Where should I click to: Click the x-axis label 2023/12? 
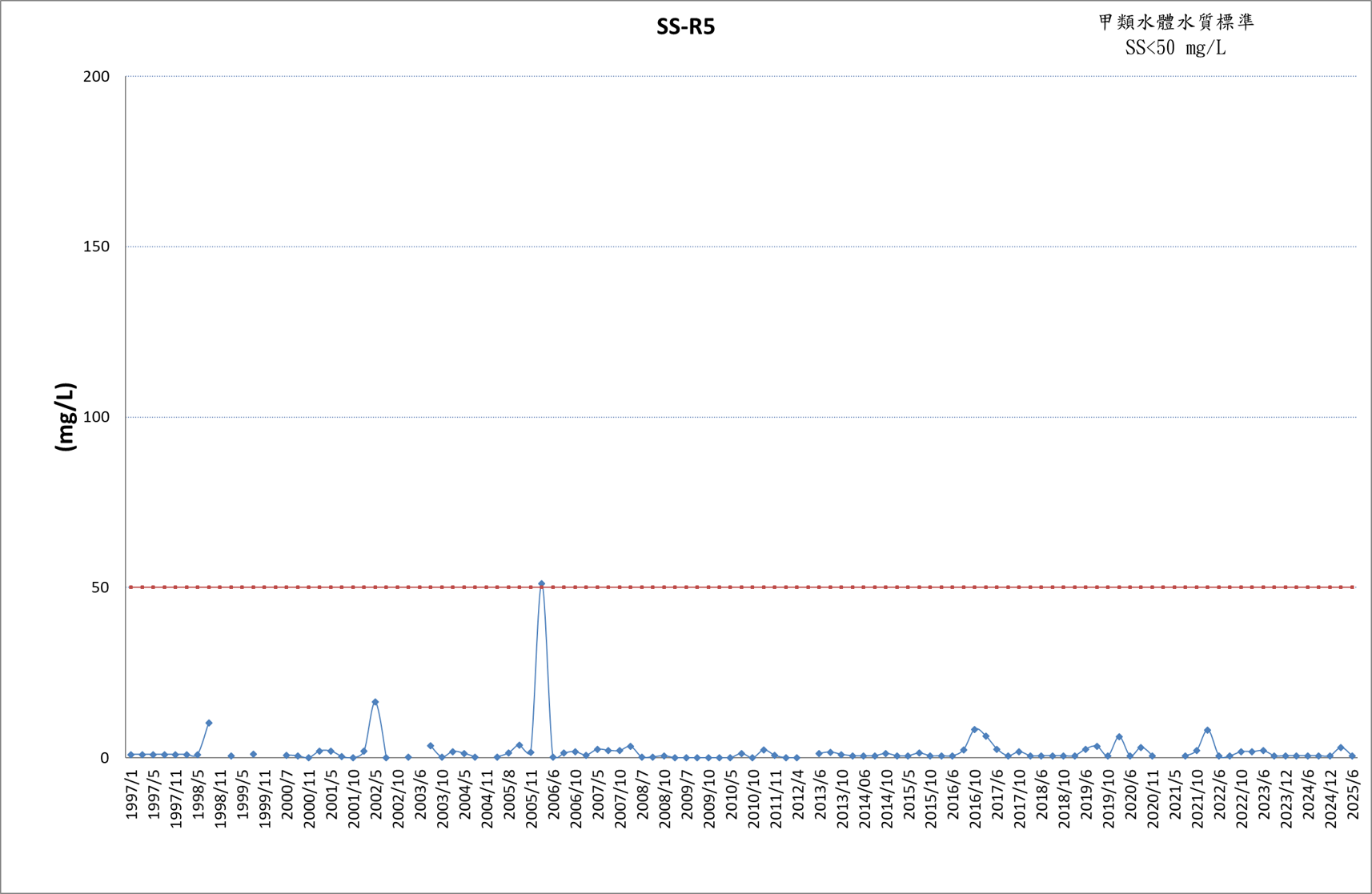[x=1286, y=799]
